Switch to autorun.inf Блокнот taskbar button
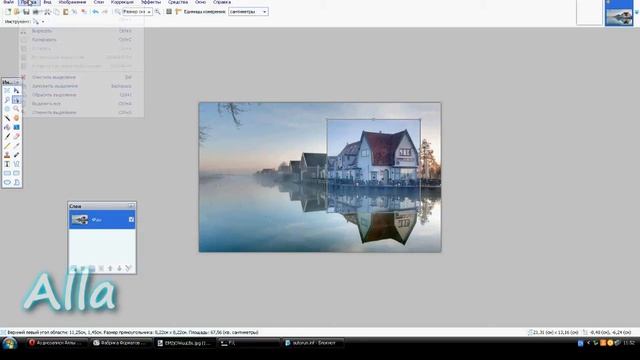The image size is (640, 360). pos(313,343)
